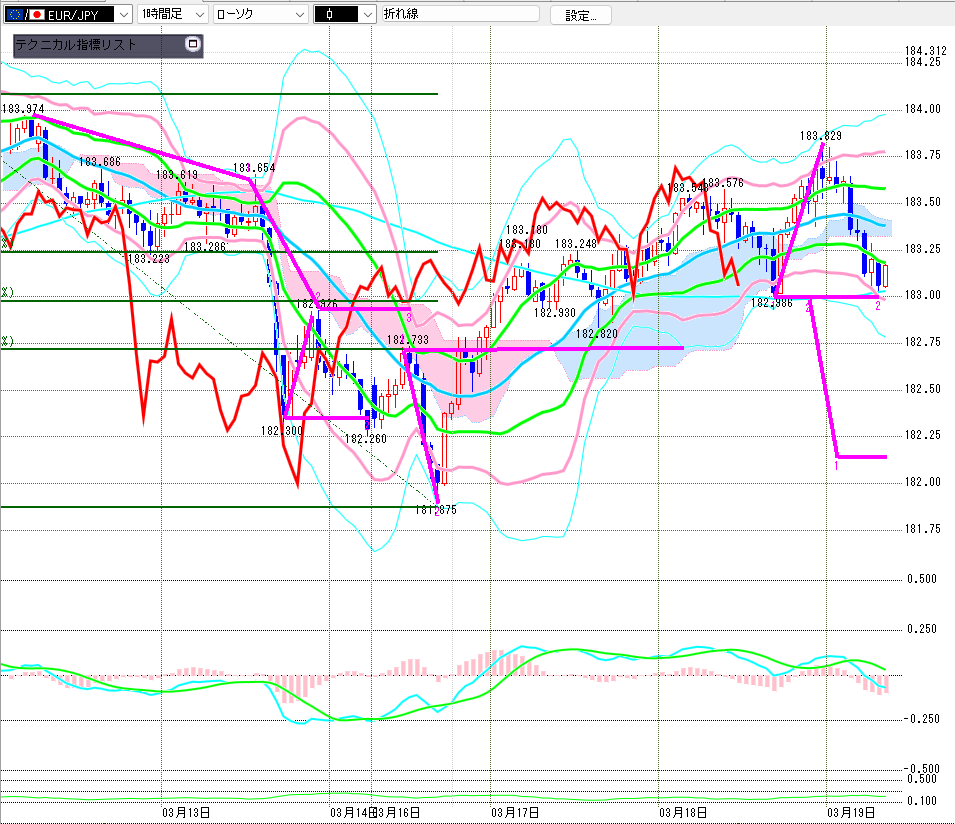This screenshot has height=824, width=955.
Task: Open the EUR/JPY currency pair dropdown
Action: pos(123,14)
